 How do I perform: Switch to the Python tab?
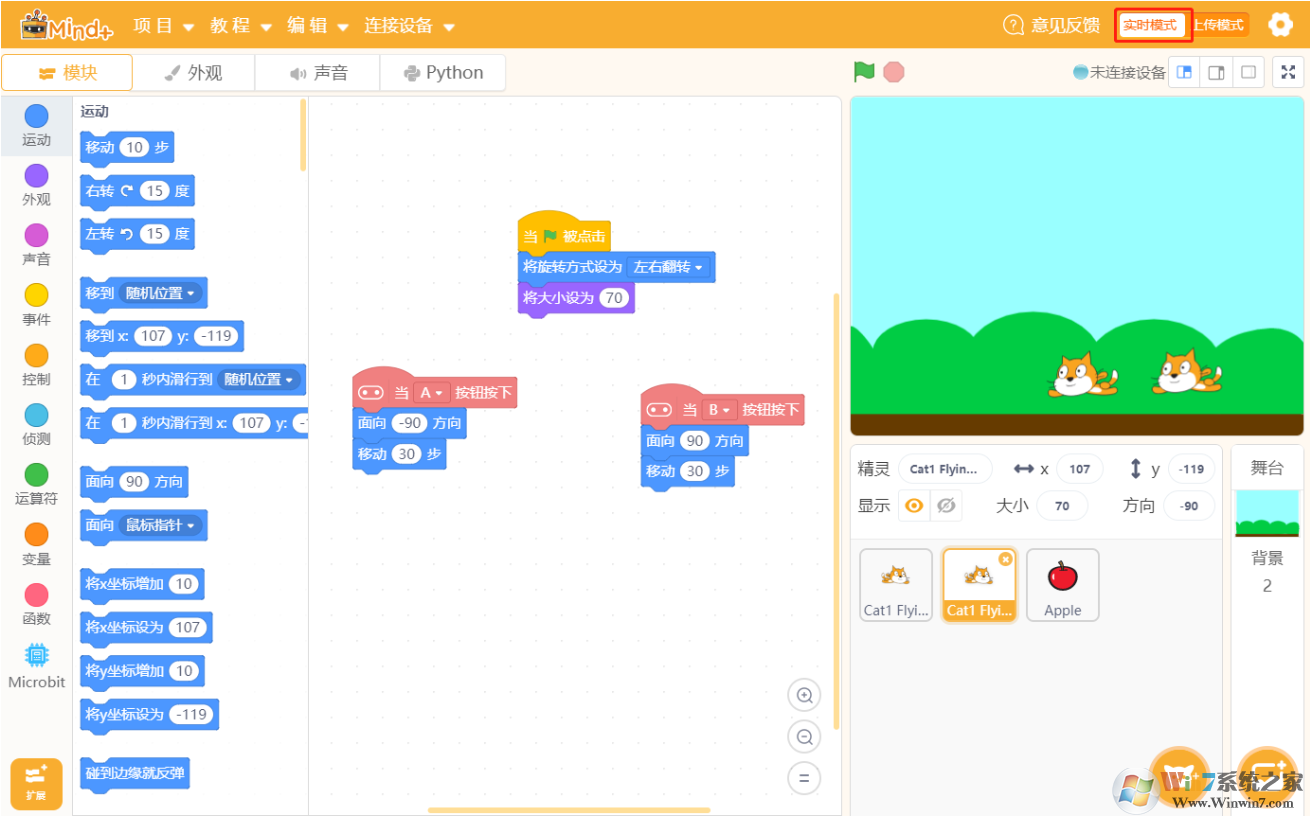442,72
